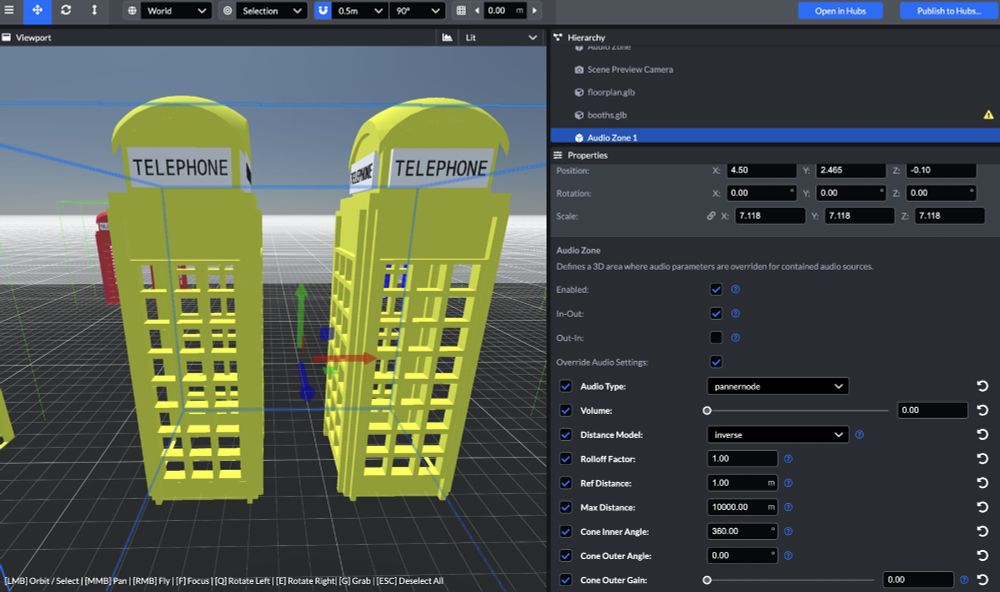This screenshot has height=592, width=1000.
Task: Uncheck the Rolloff Factor override checkbox
Action: pos(565,459)
